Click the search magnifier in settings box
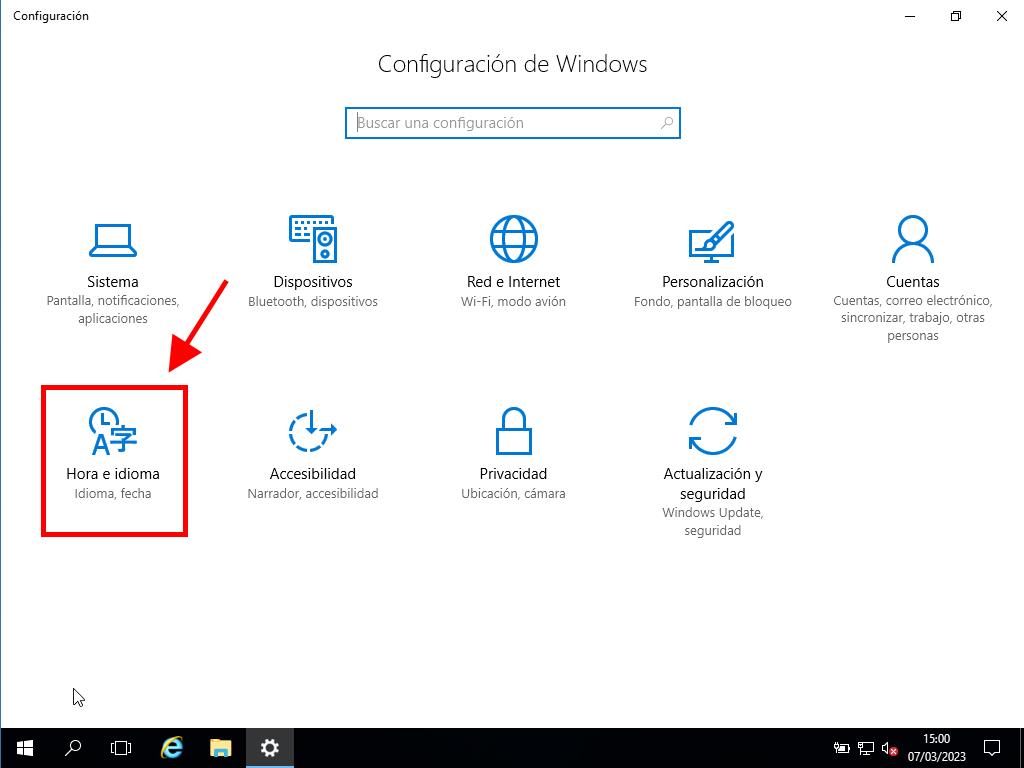 667,123
